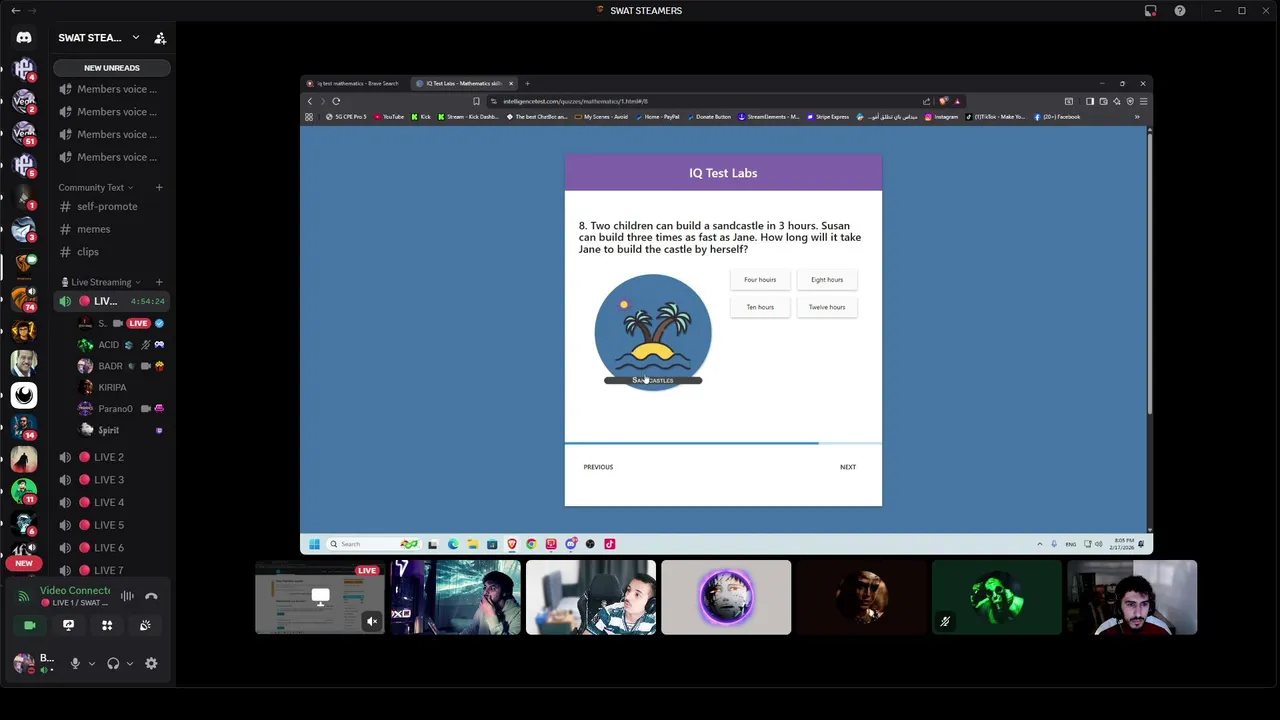1280x720 pixels.
Task: Return to the PREVIOUS quiz question
Action: coord(598,467)
